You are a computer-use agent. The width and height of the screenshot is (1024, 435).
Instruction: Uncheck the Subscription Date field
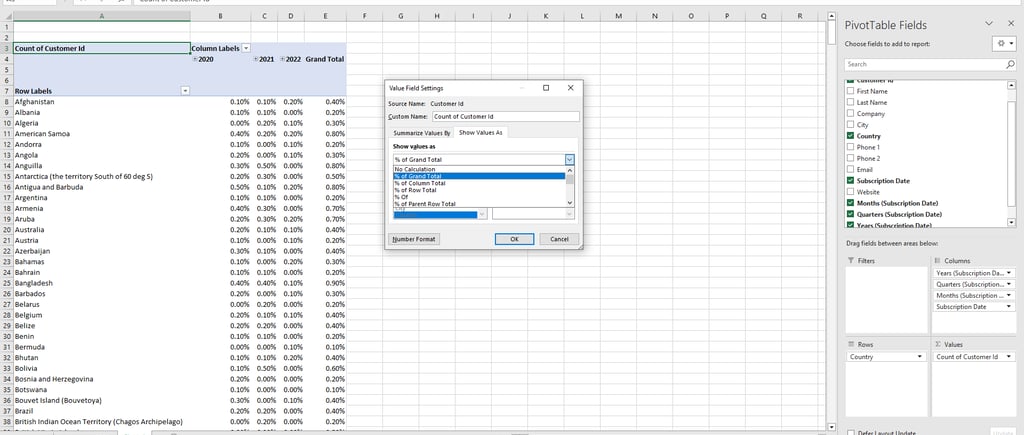pos(850,180)
